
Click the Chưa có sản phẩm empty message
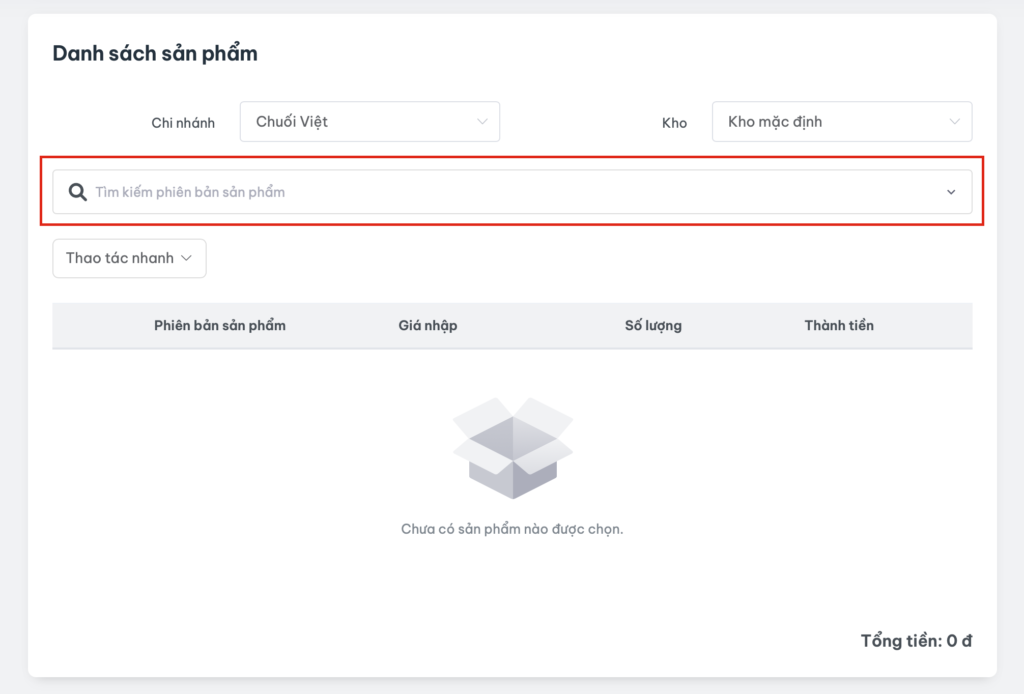point(512,529)
